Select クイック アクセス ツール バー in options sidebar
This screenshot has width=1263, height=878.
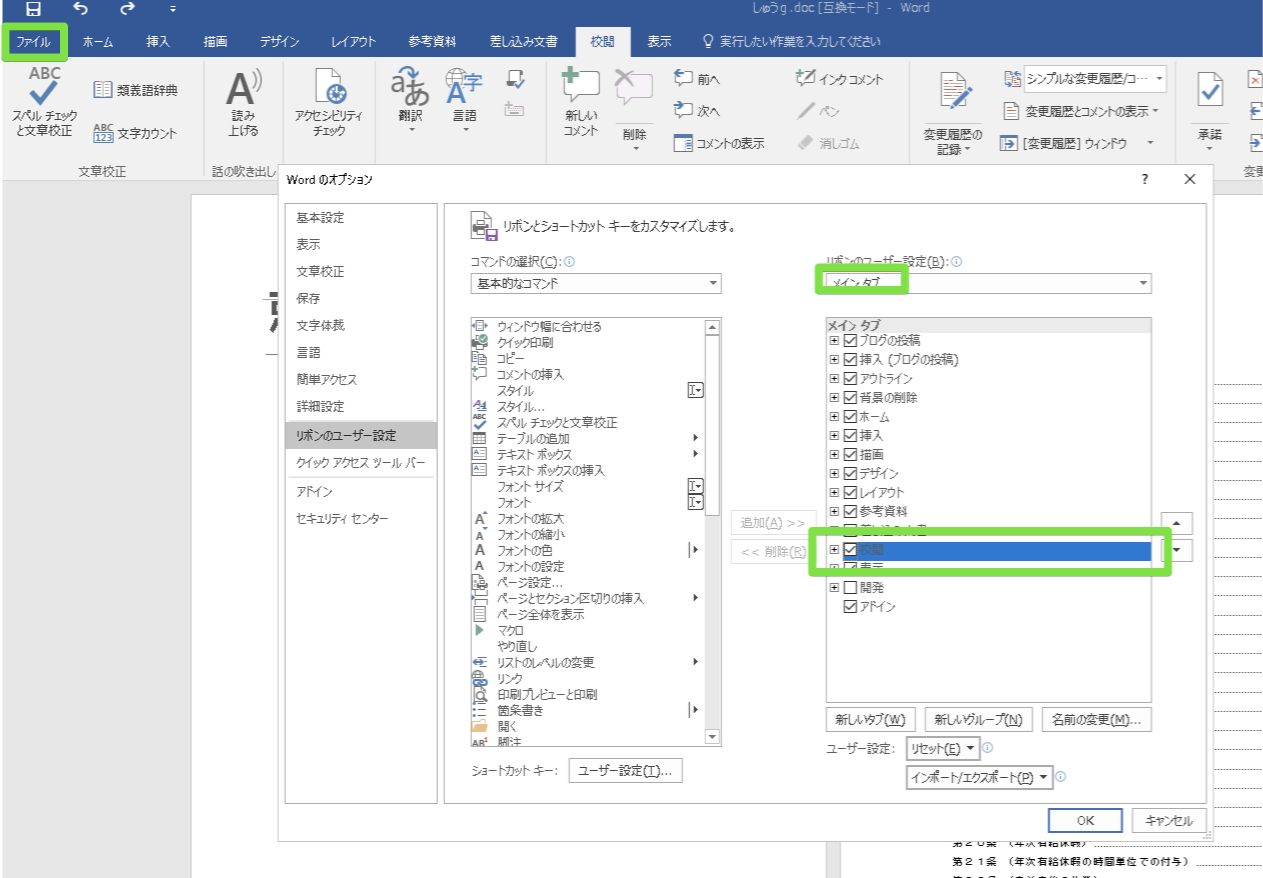click(361, 463)
